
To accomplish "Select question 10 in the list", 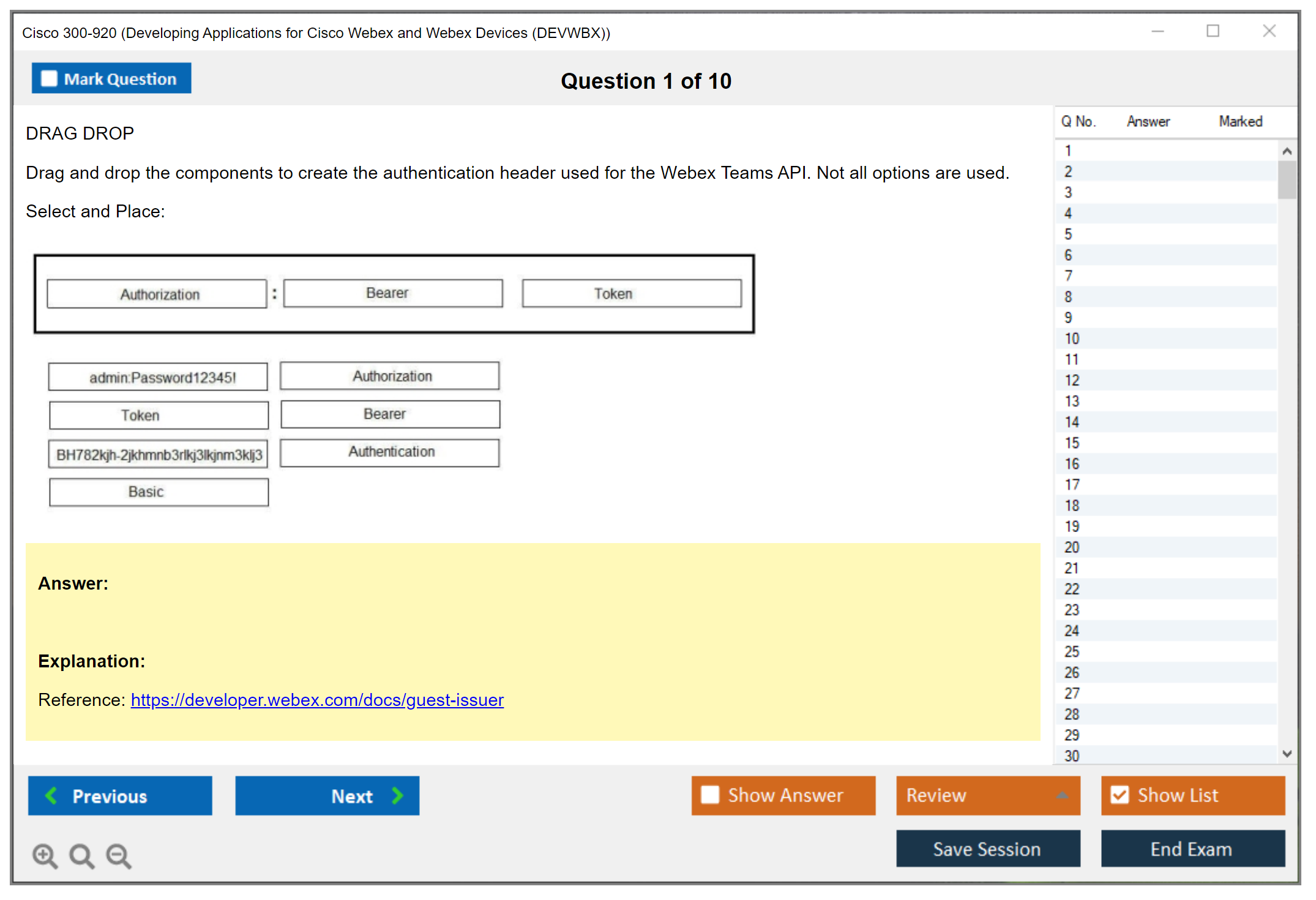I will pyautogui.click(x=1072, y=339).
